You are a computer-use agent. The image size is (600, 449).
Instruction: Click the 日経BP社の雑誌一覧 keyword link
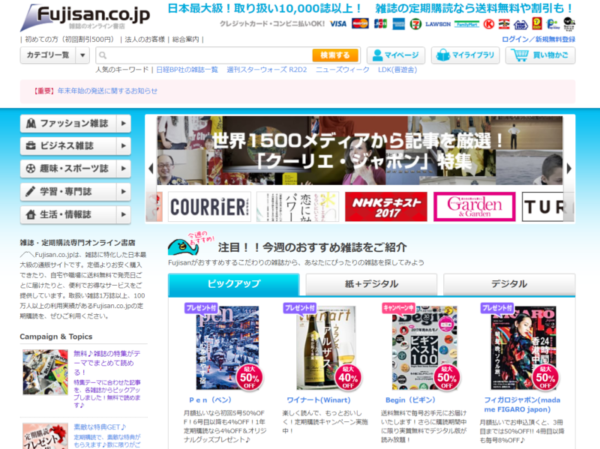(x=187, y=70)
